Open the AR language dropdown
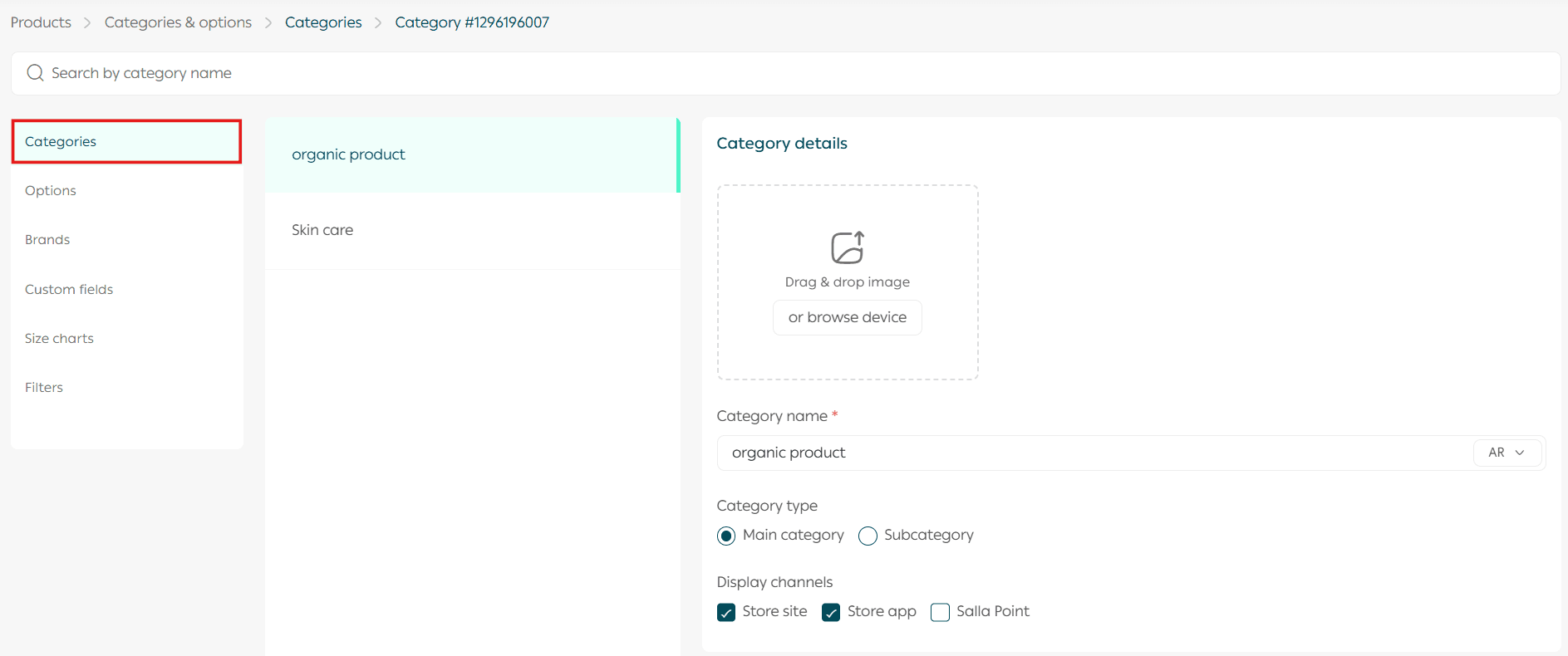Viewport: 1568px width, 656px height. (x=1507, y=453)
